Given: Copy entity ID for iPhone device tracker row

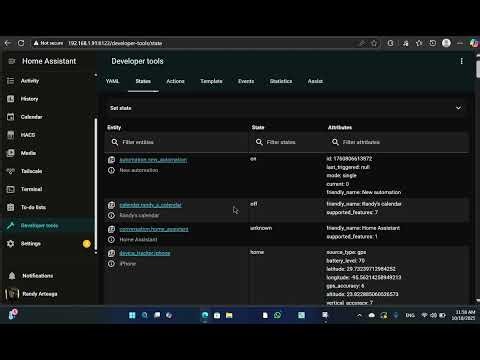Looking at the screenshot, I should click(111, 253).
